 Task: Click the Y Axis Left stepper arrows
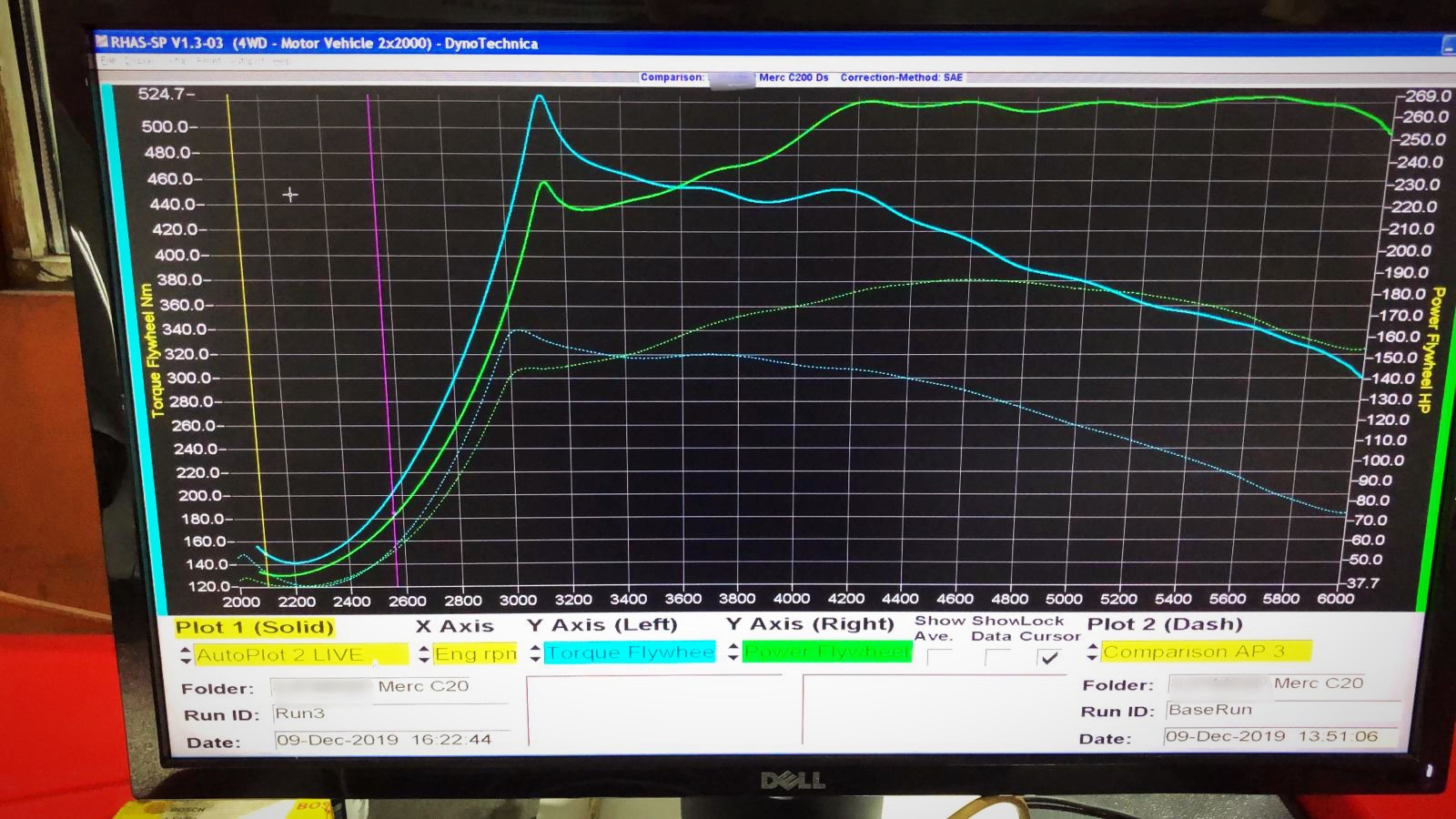tap(535, 653)
